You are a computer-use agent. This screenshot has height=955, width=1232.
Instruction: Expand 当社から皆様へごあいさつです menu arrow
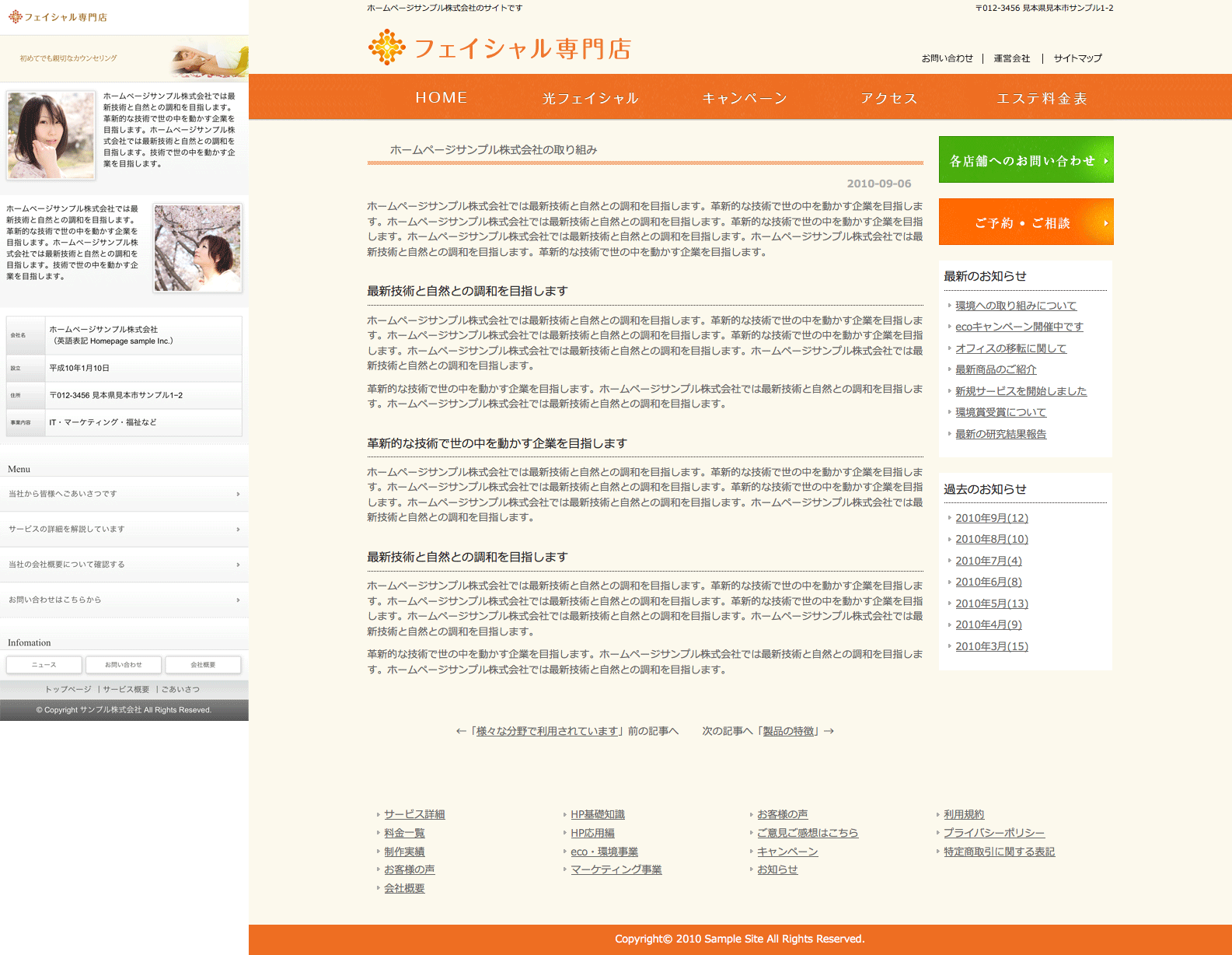238,495
